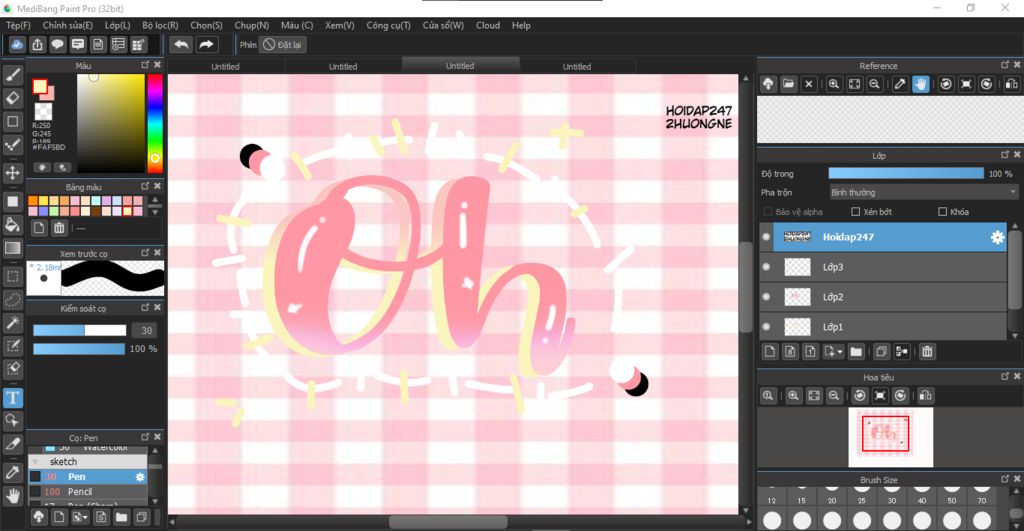Open the Help menu
The height and width of the screenshot is (531, 1024).
click(521, 25)
